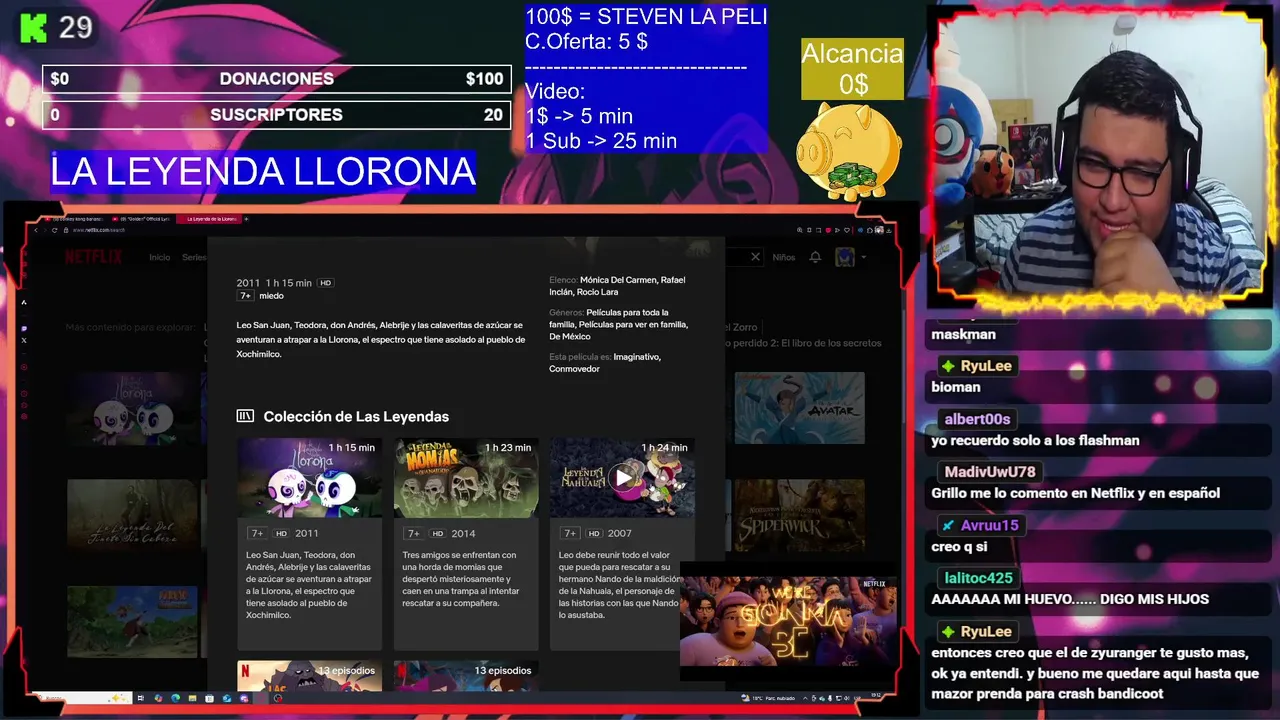1280x720 pixels.
Task: Open the De México genre link
Action: click(x=569, y=337)
